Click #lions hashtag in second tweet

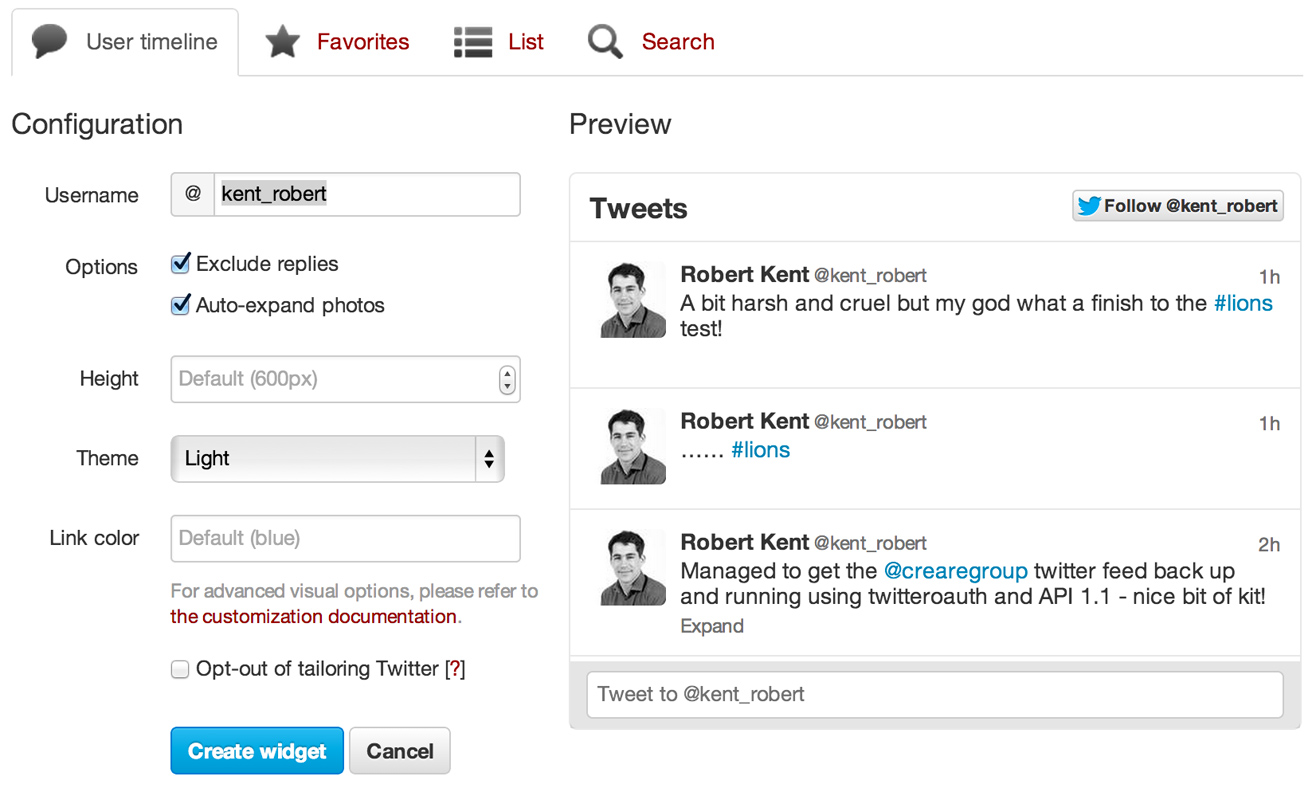coord(760,450)
